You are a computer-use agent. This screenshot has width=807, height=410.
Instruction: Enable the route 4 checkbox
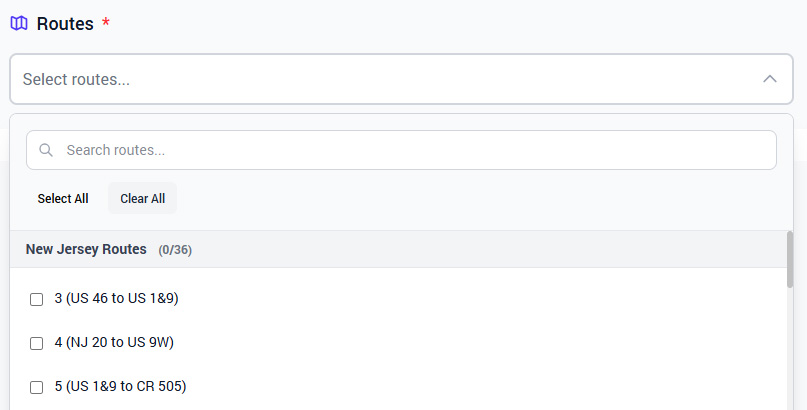tap(37, 343)
